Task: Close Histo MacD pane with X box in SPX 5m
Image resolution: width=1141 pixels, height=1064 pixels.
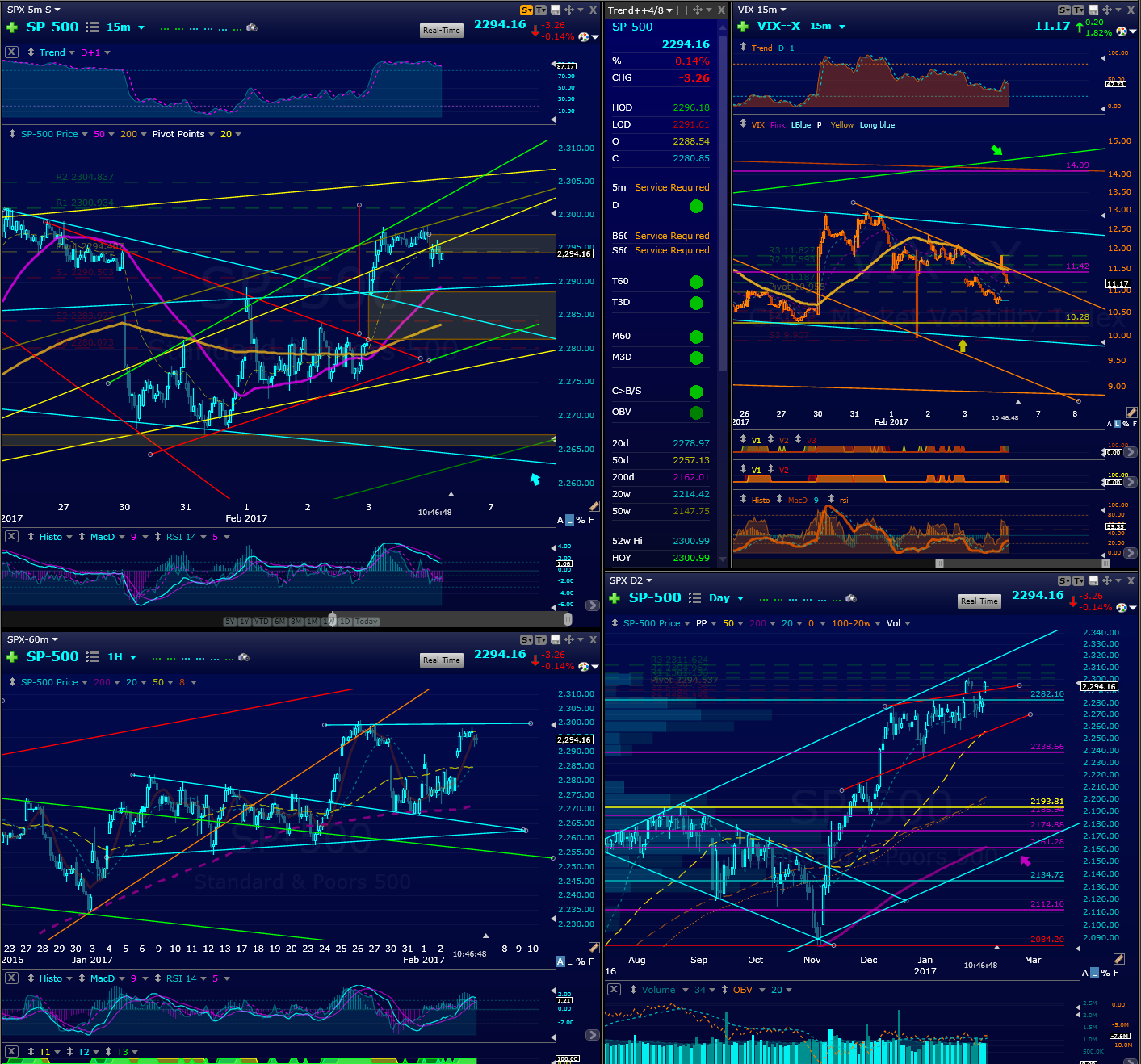Action: [11, 536]
